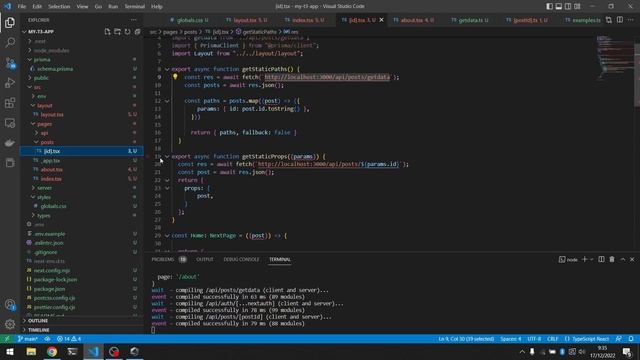
Task: Click the UTF-8 encoding status item
Action: click(x=534, y=339)
